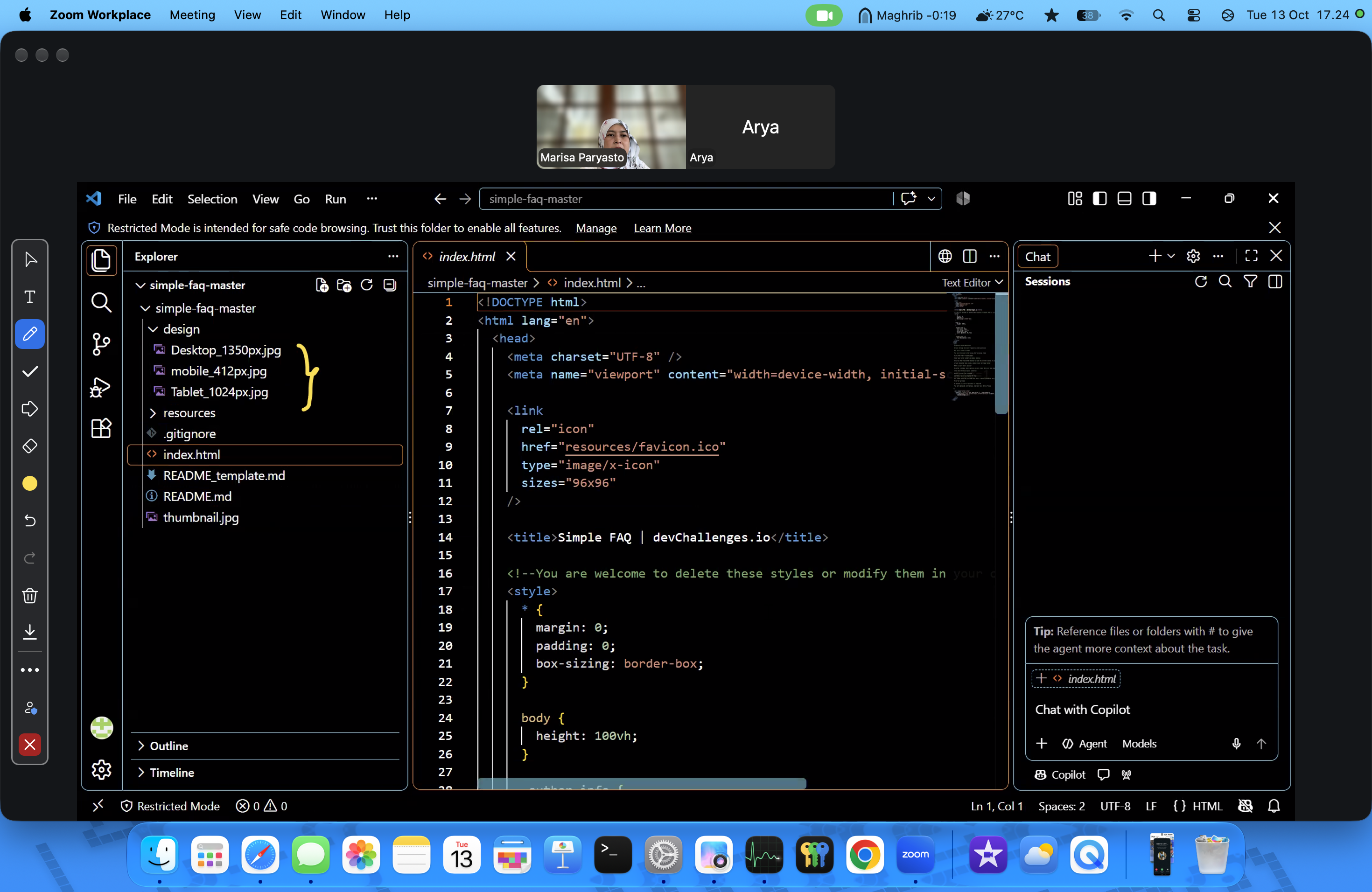Click the microphone voice chat icon
Viewport: 1372px width, 892px height.
(1237, 743)
